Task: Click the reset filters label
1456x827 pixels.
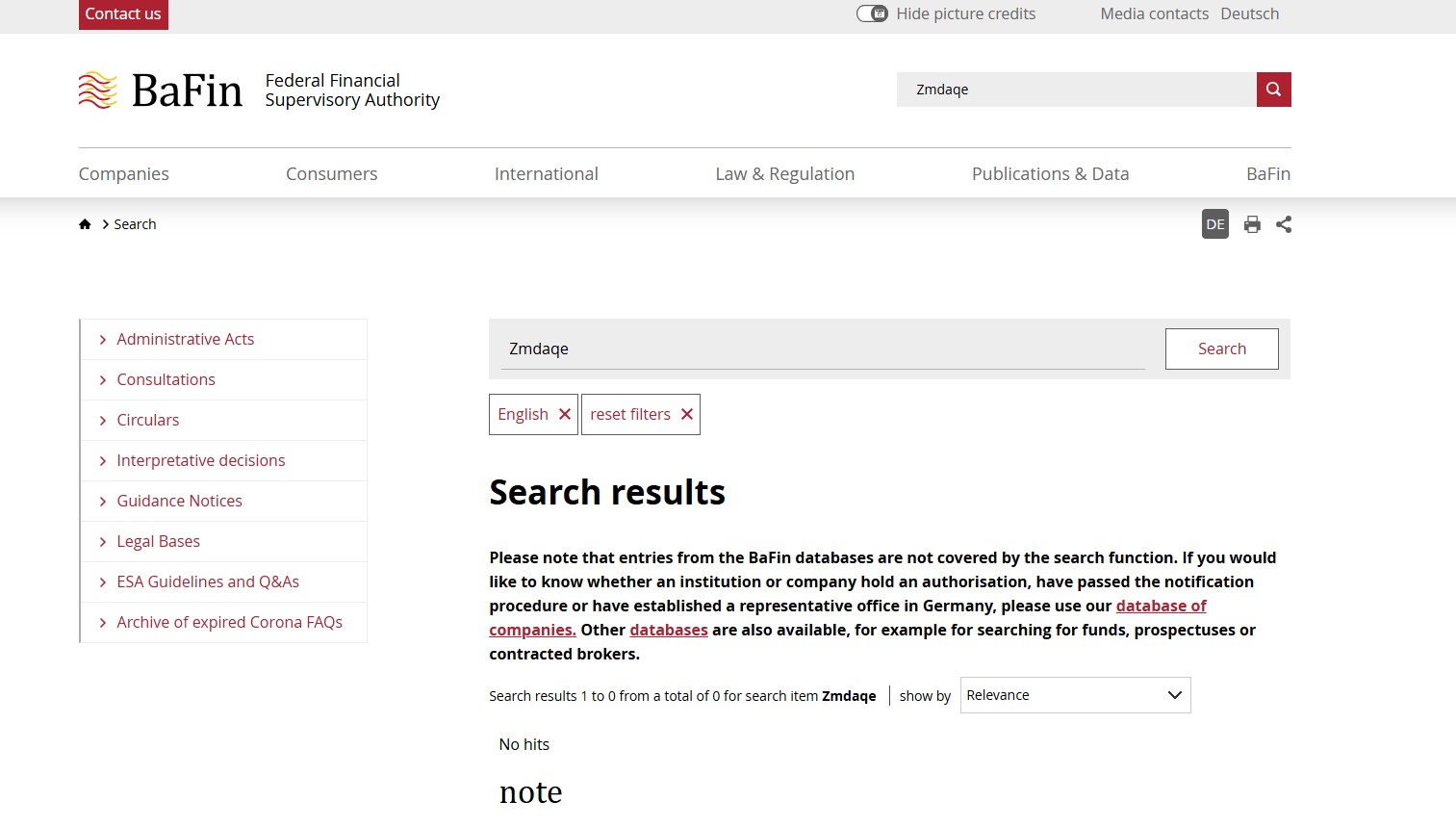Action: click(630, 414)
